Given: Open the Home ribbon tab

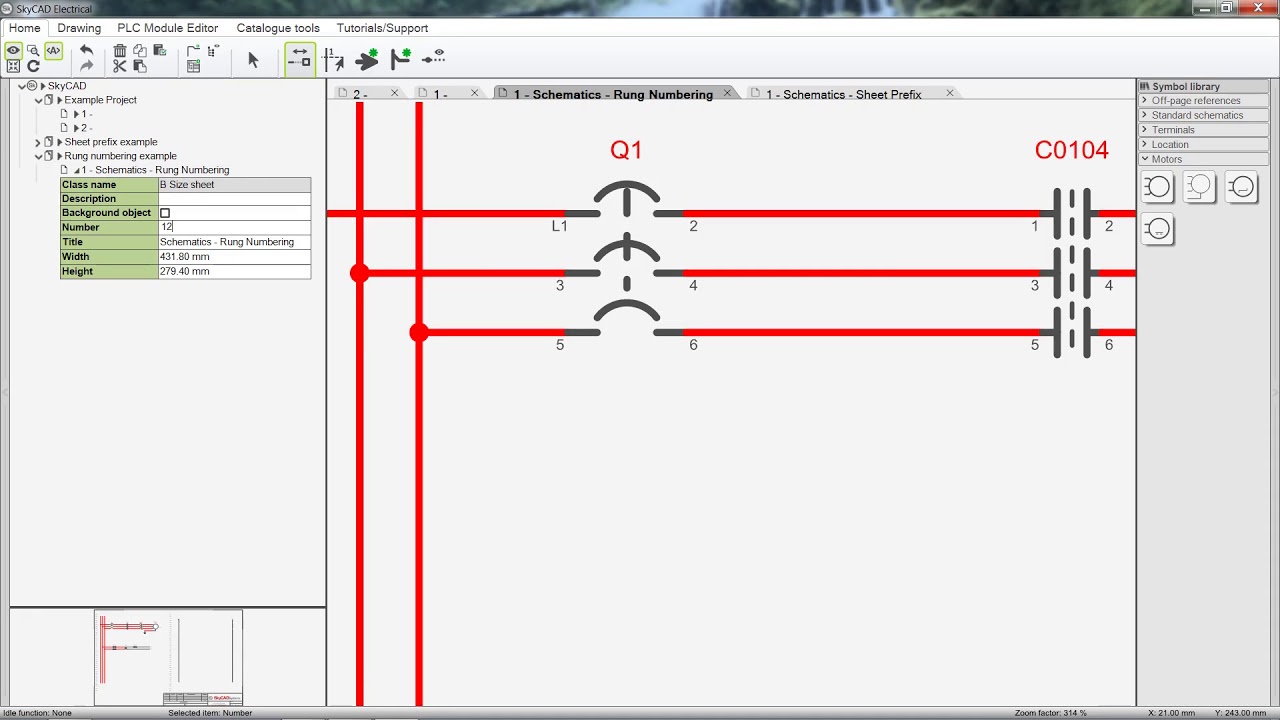Looking at the screenshot, I should pyautogui.click(x=25, y=28).
